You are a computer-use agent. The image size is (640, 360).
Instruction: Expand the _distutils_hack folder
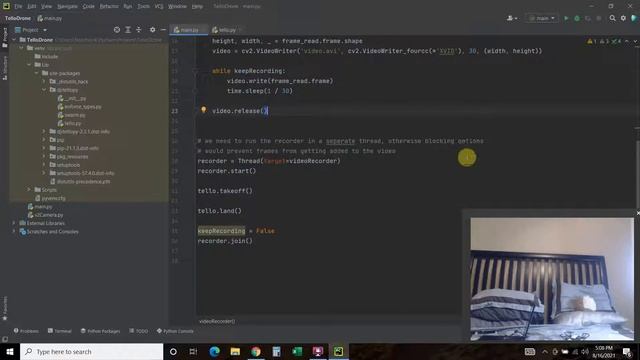coord(44,82)
